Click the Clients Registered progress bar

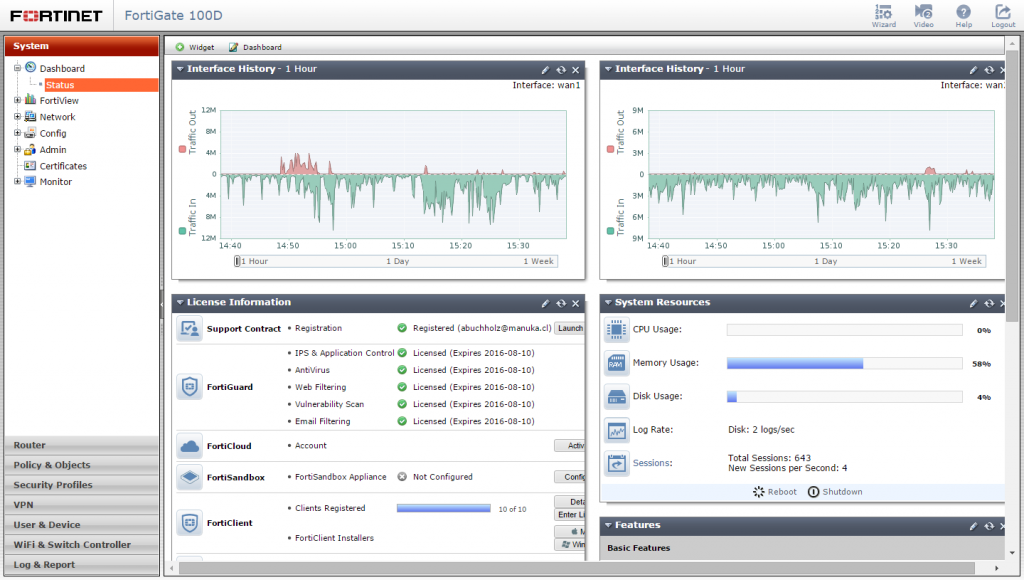(443, 507)
